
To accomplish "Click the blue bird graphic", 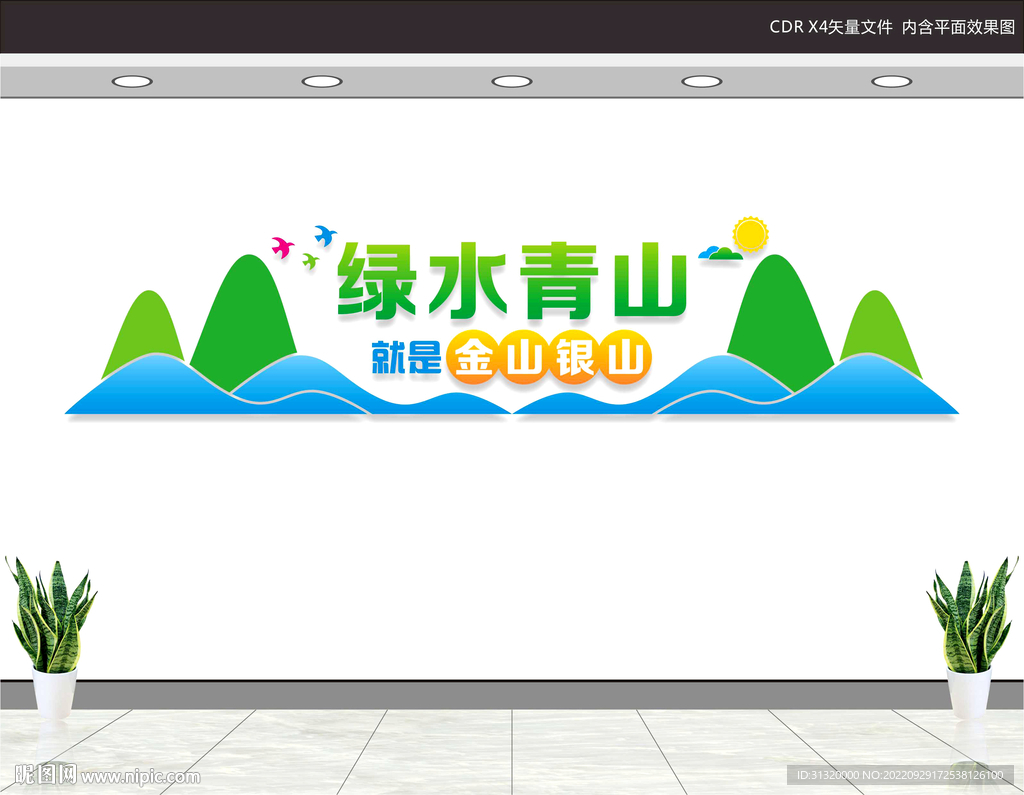I will (x=325, y=235).
